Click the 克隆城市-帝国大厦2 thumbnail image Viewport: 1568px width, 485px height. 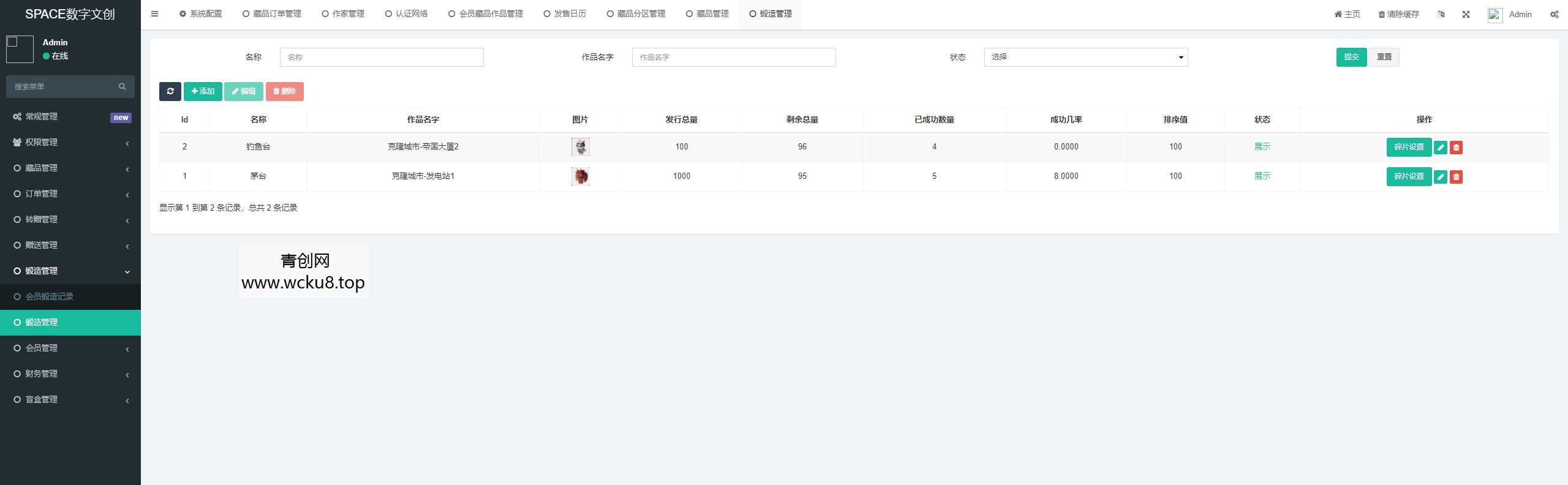coord(580,147)
